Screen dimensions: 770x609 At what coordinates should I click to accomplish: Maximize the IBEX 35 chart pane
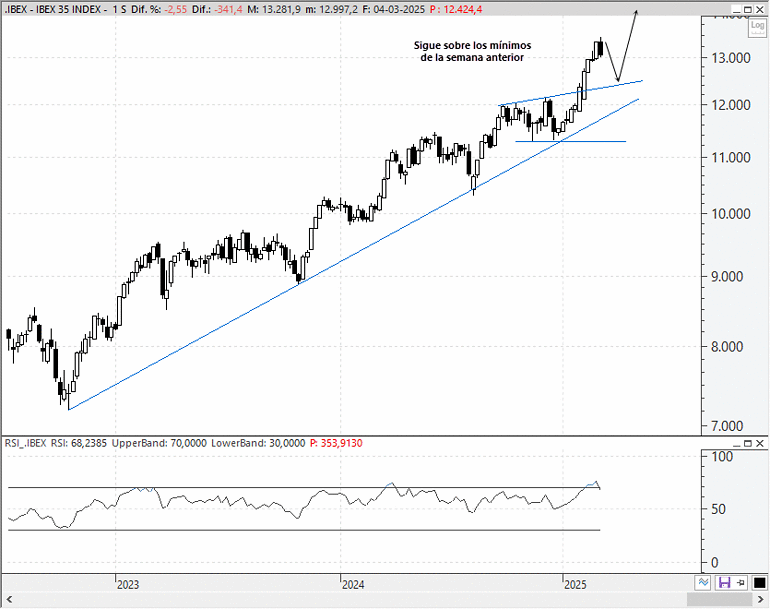pyautogui.click(x=748, y=9)
